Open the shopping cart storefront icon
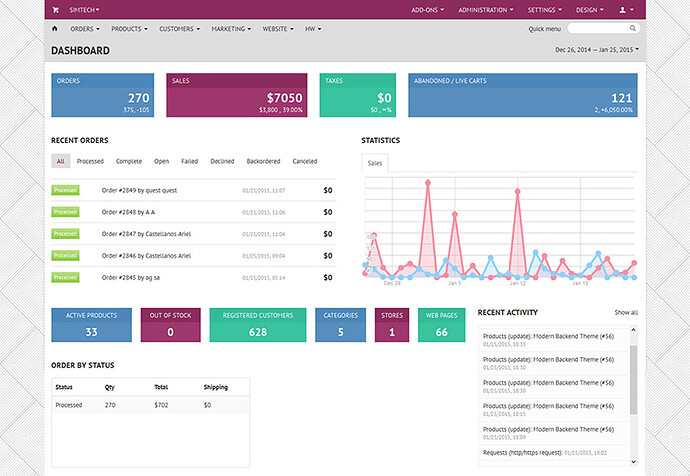The width and height of the screenshot is (690, 476). click(x=55, y=10)
